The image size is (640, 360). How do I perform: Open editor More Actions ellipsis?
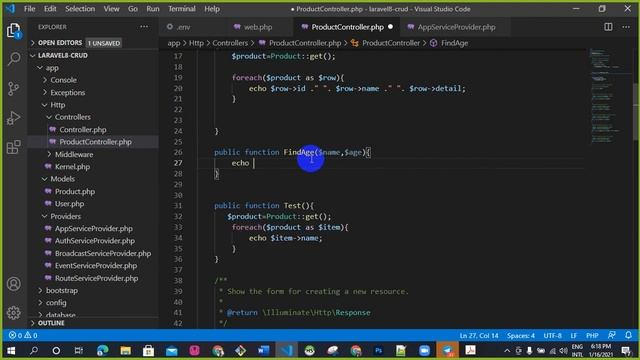click(x=626, y=27)
